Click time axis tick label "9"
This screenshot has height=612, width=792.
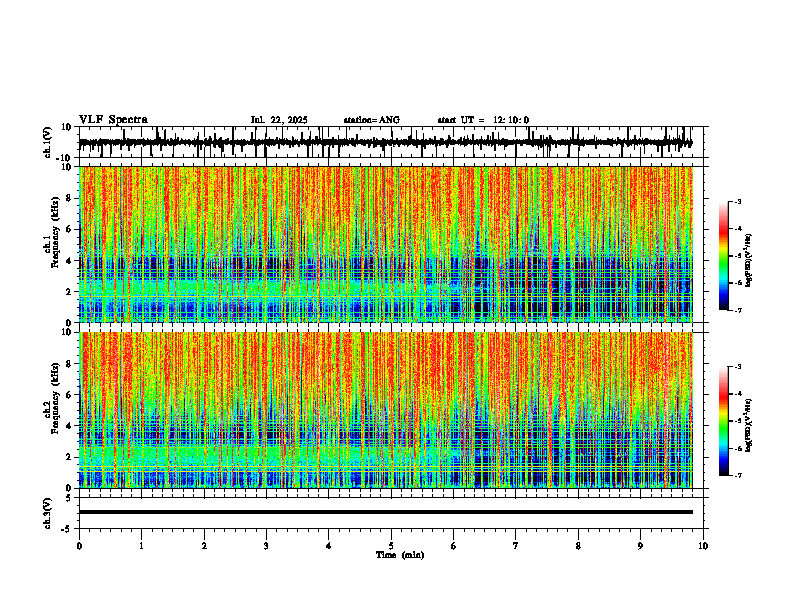[x=640, y=546]
